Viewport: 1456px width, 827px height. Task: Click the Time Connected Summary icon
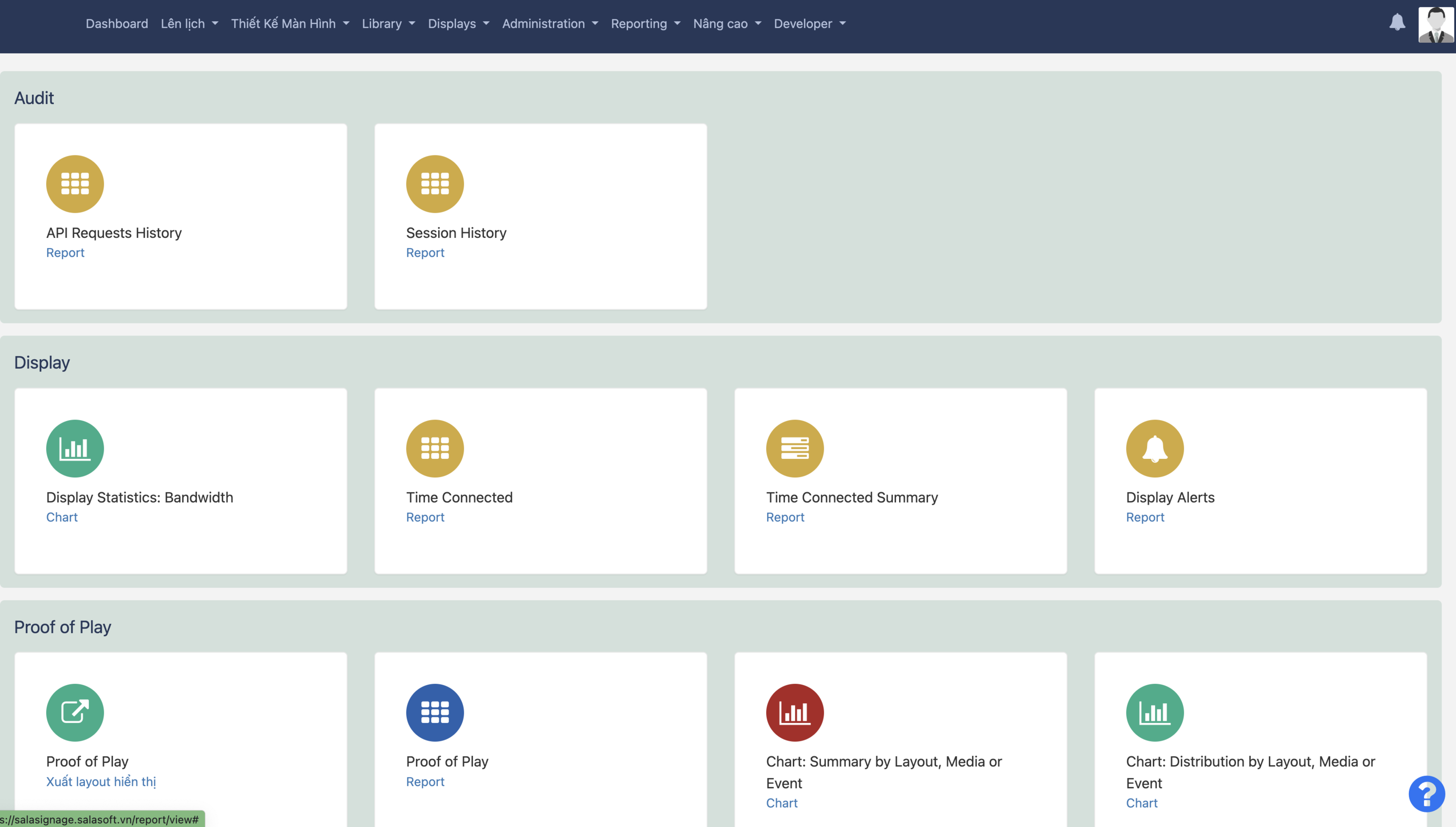[794, 449]
